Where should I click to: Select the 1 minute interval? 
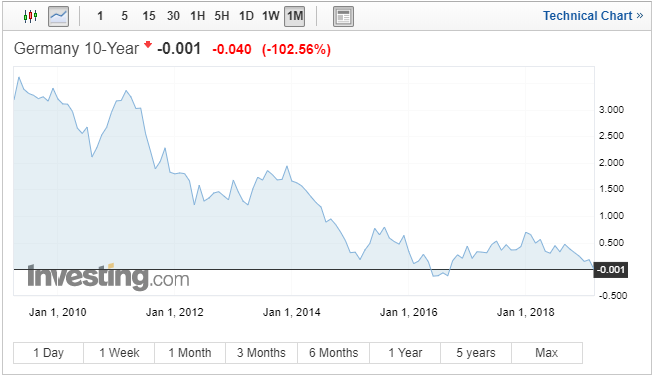coord(100,16)
